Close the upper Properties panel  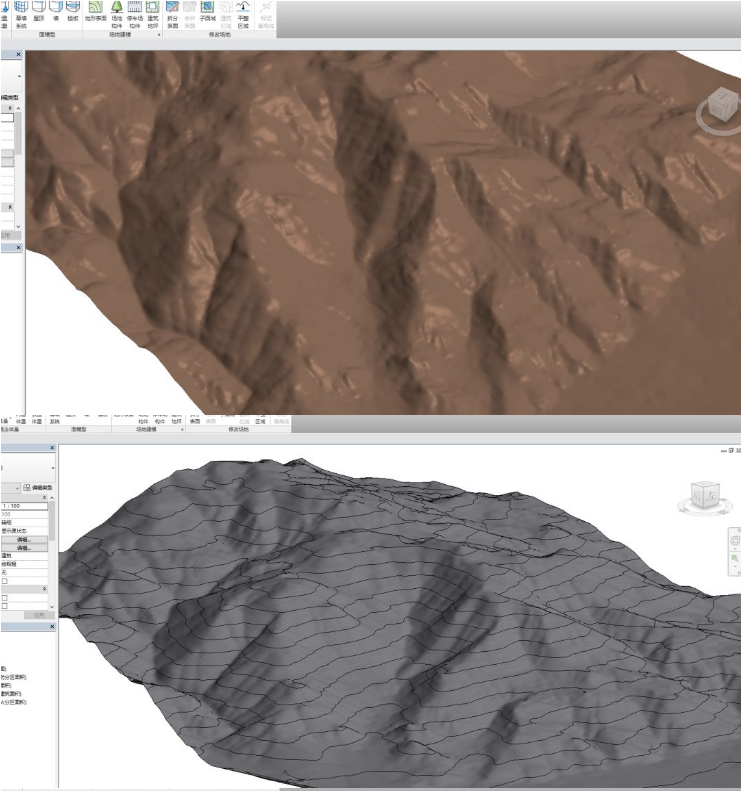click(x=19, y=54)
